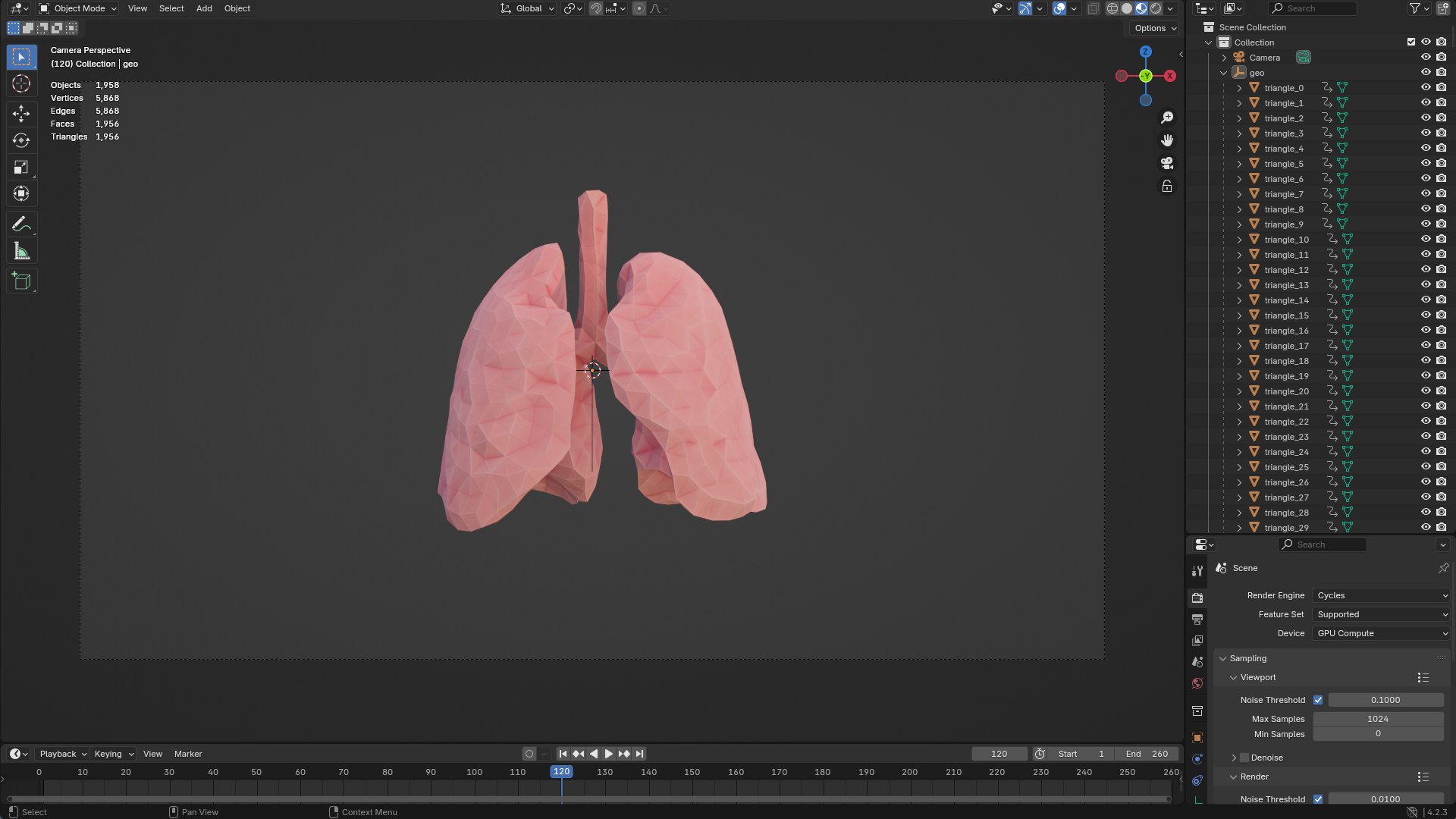This screenshot has width=1456, height=819.
Task: Click the viewport Noise Threshold value 0.1000
Action: [x=1385, y=700]
